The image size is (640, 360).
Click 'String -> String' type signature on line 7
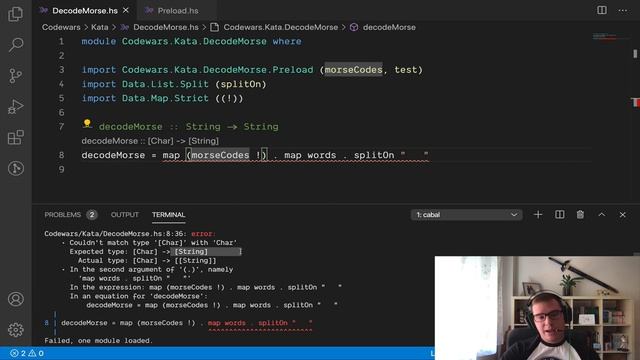click(232, 127)
